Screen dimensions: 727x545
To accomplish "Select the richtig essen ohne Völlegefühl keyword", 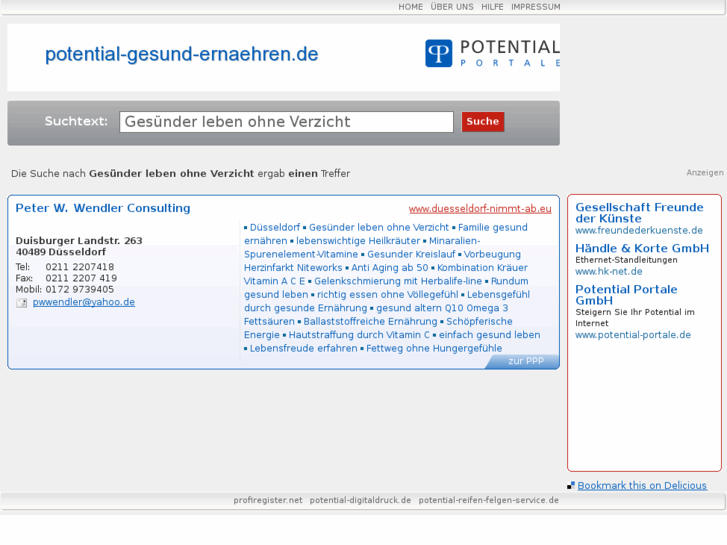I will click(388, 295).
